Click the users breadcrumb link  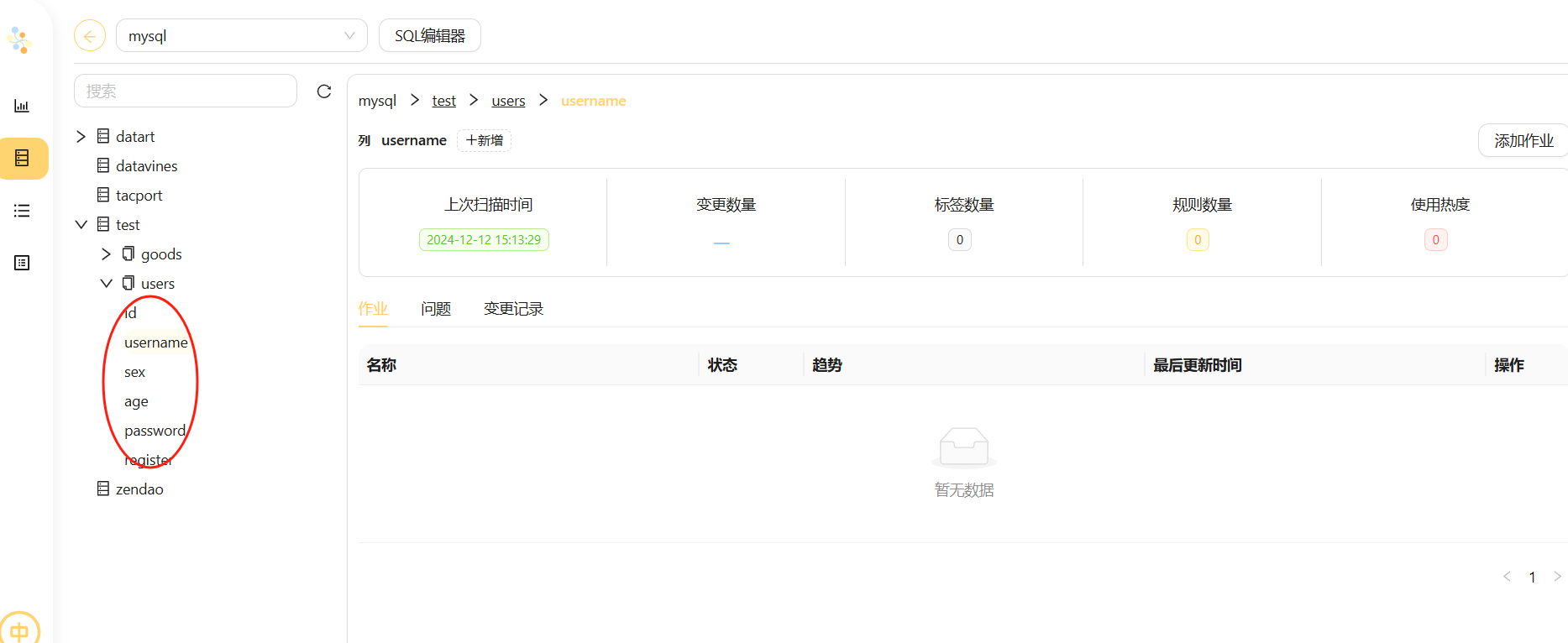tap(508, 101)
